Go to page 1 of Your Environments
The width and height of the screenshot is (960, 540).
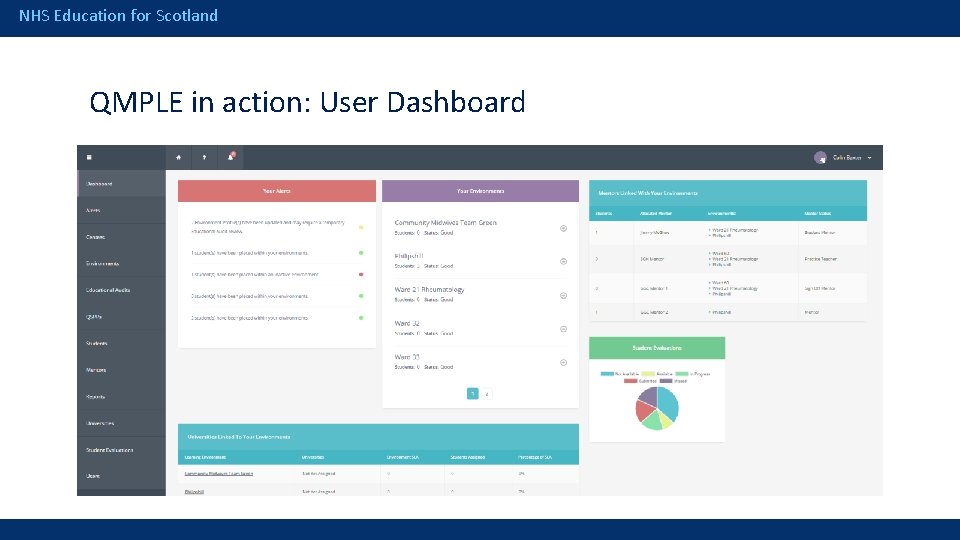coord(473,394)
